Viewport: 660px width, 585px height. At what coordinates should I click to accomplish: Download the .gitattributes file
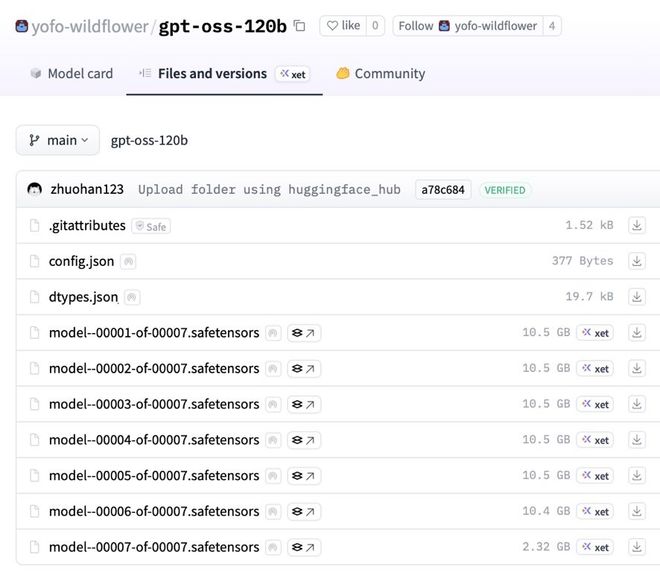[x=637, y=225]
